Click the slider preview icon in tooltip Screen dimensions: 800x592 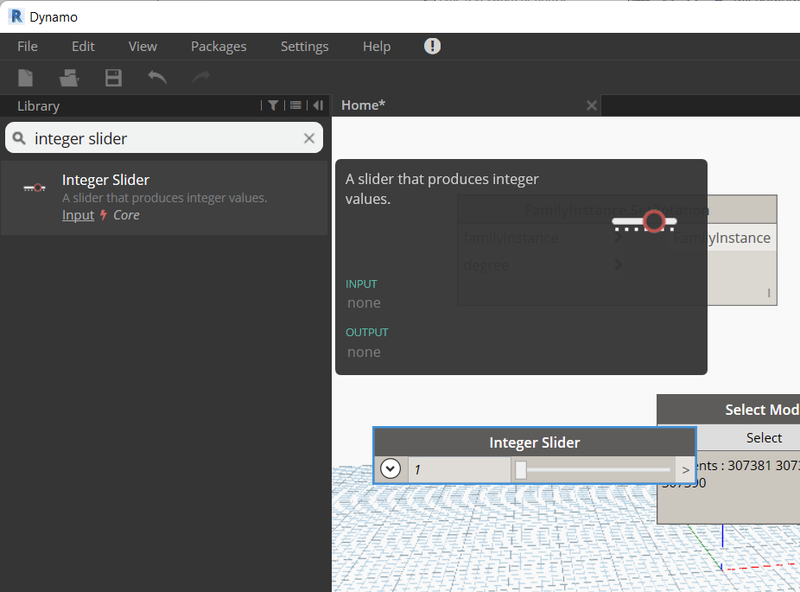[x=645, y=222]
